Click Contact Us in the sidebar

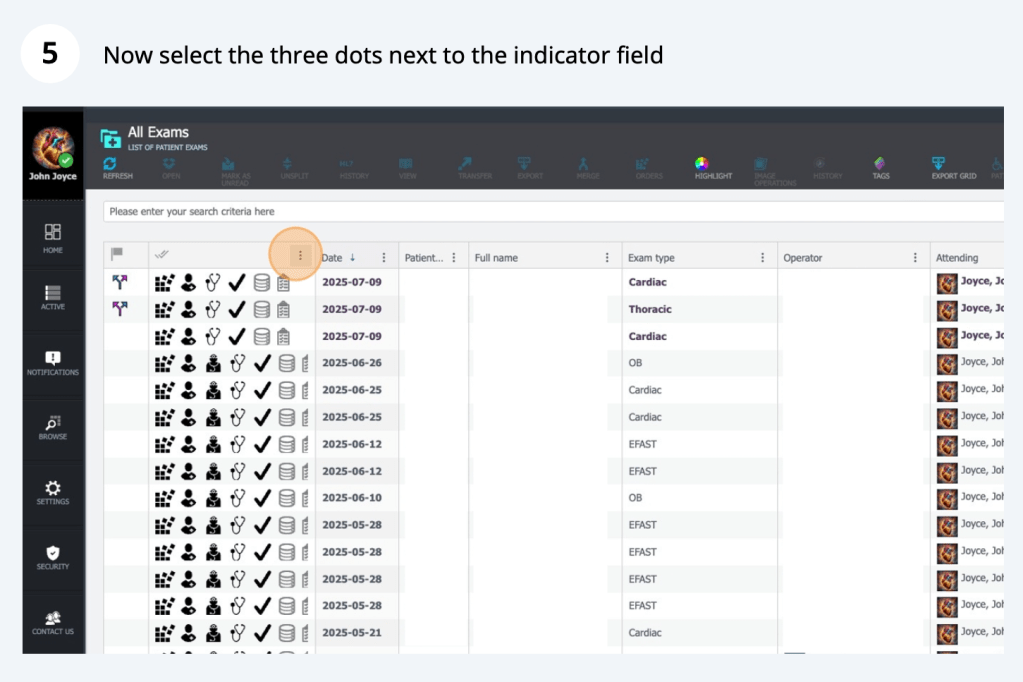[x=53, y=622]
